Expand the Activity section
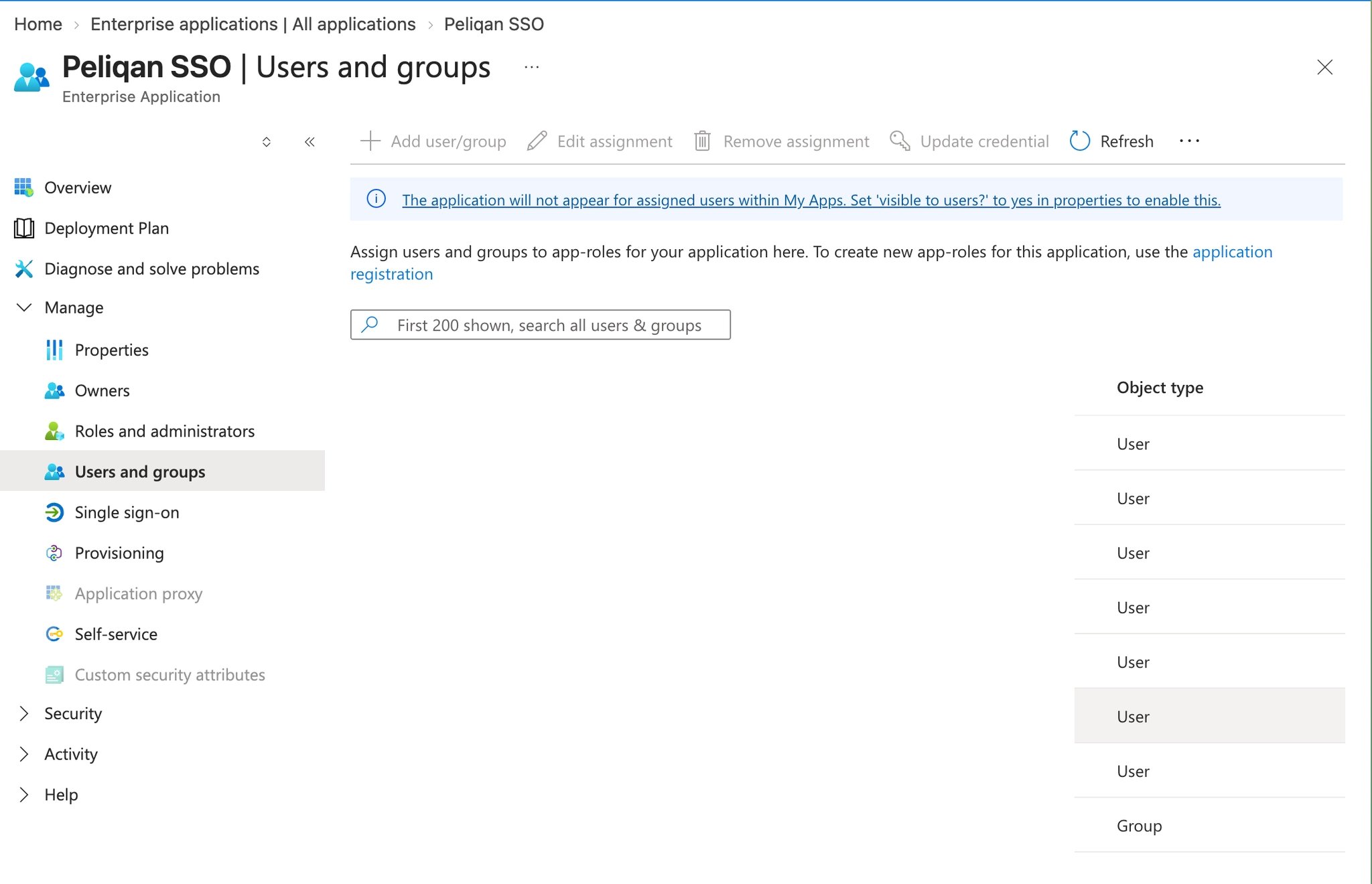 24,754
